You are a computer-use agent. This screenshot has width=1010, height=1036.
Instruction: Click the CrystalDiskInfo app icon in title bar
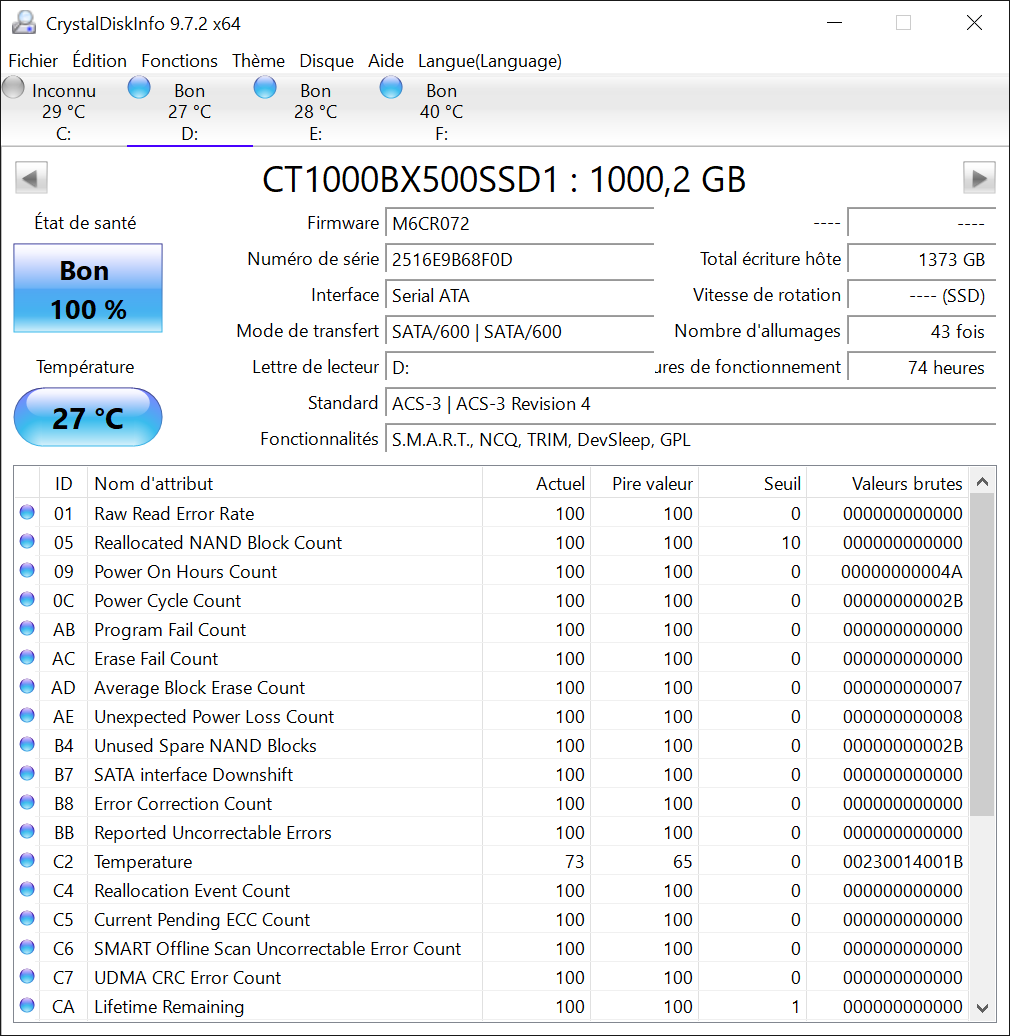[24, 23]
